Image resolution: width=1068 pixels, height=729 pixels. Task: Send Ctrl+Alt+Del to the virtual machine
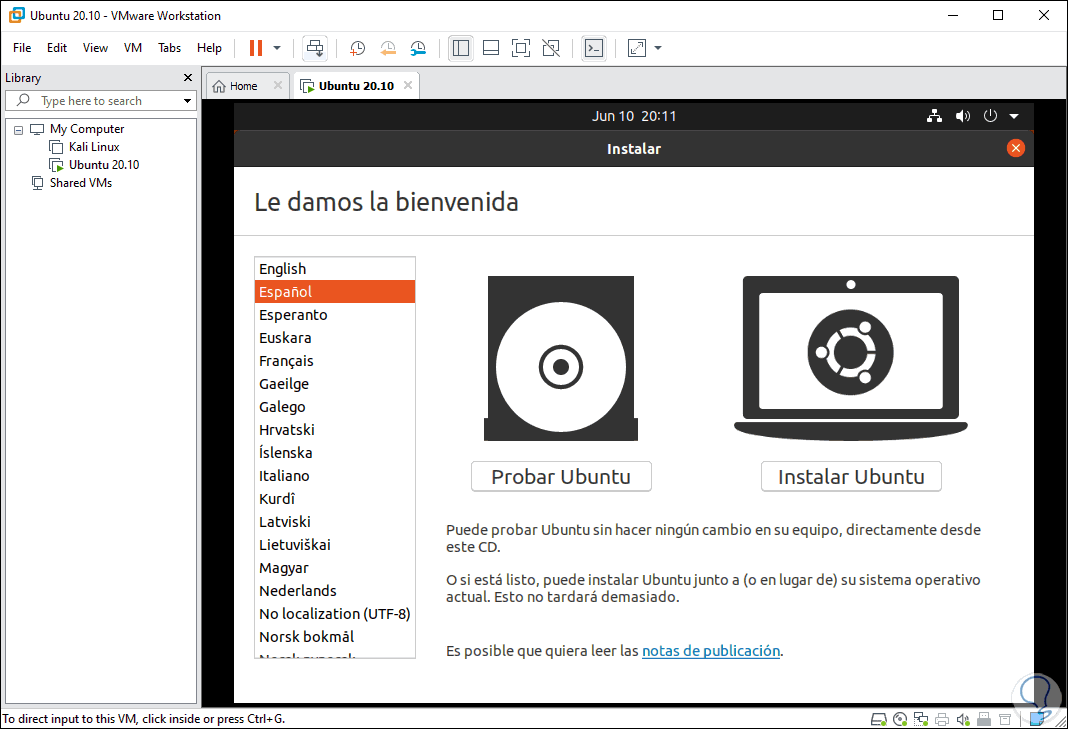315,48
